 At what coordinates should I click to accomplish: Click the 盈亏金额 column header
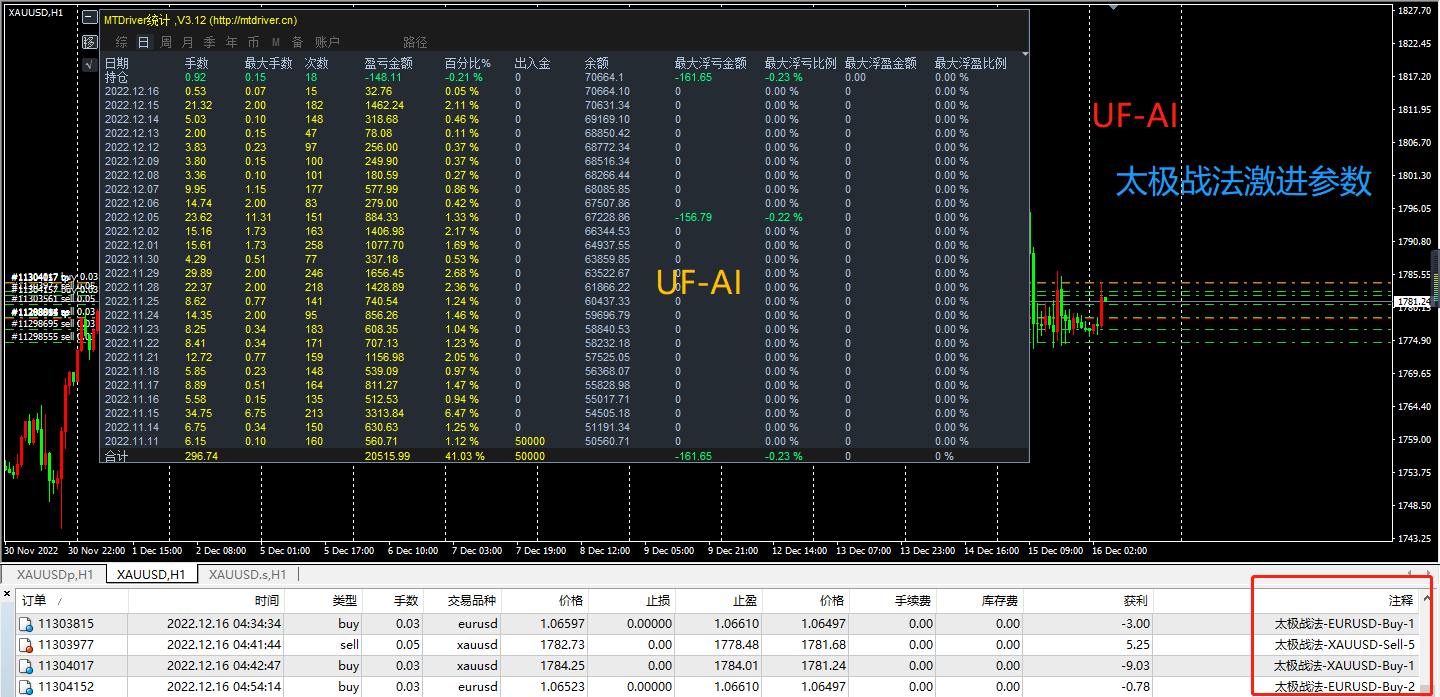[390, 63]
